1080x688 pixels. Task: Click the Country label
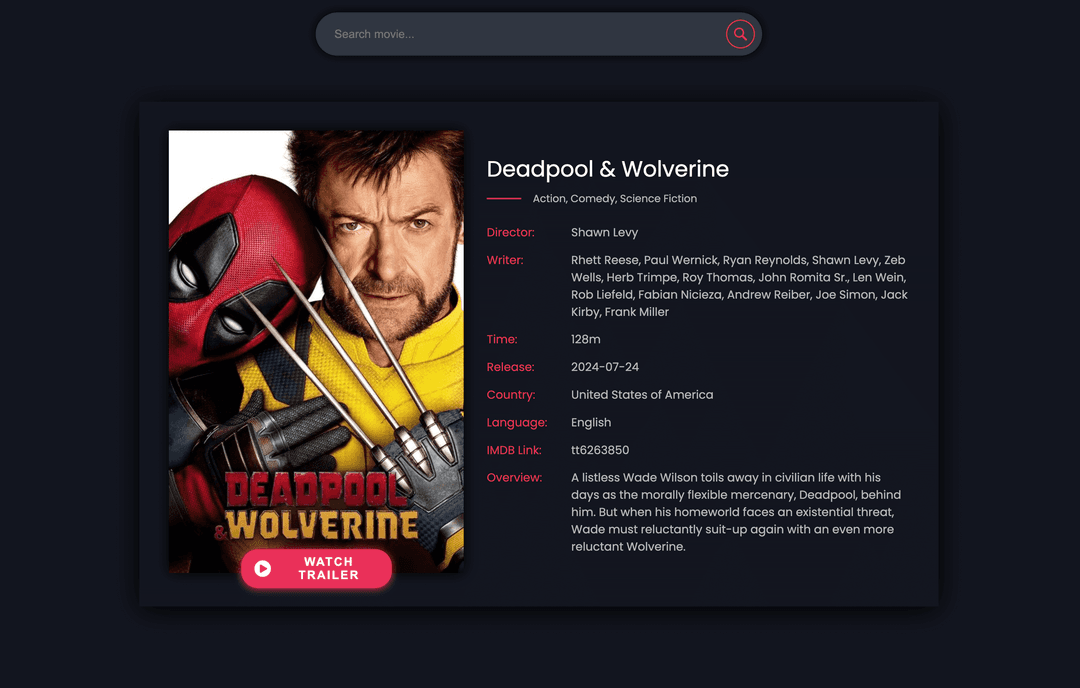coord(510,395)
